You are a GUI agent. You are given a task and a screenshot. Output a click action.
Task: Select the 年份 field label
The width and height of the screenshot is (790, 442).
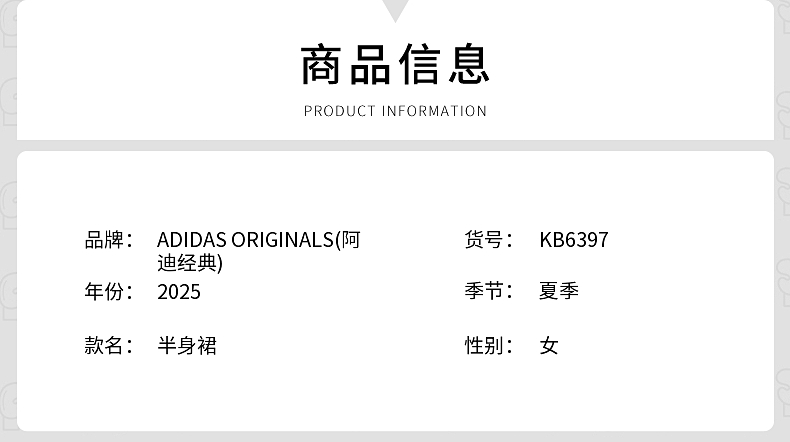click(x=107, y=292)
